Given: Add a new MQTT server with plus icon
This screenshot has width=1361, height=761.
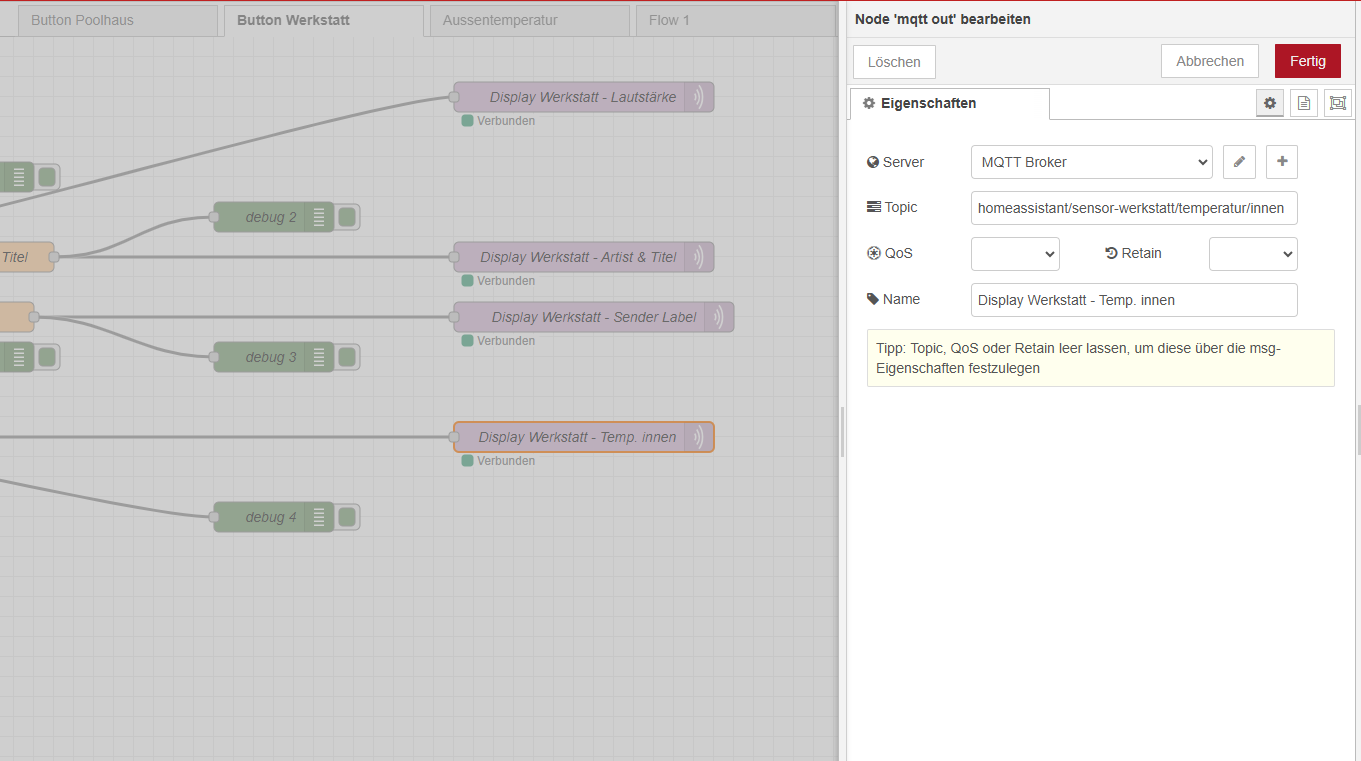Looking at the screenshot, I should point(1282,162).
